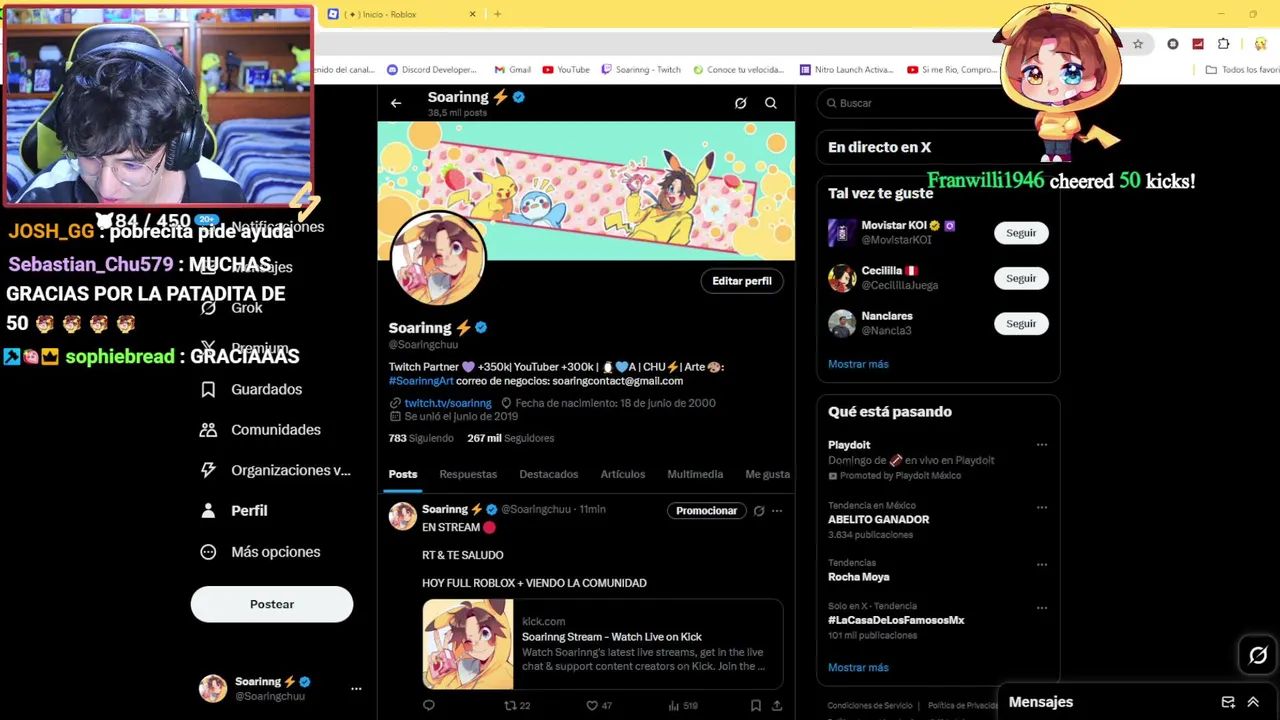The image size is (1280, 720).
Task: Open the Grok icon in profile header
Action: pyautogui.click(x=740, y=103)
